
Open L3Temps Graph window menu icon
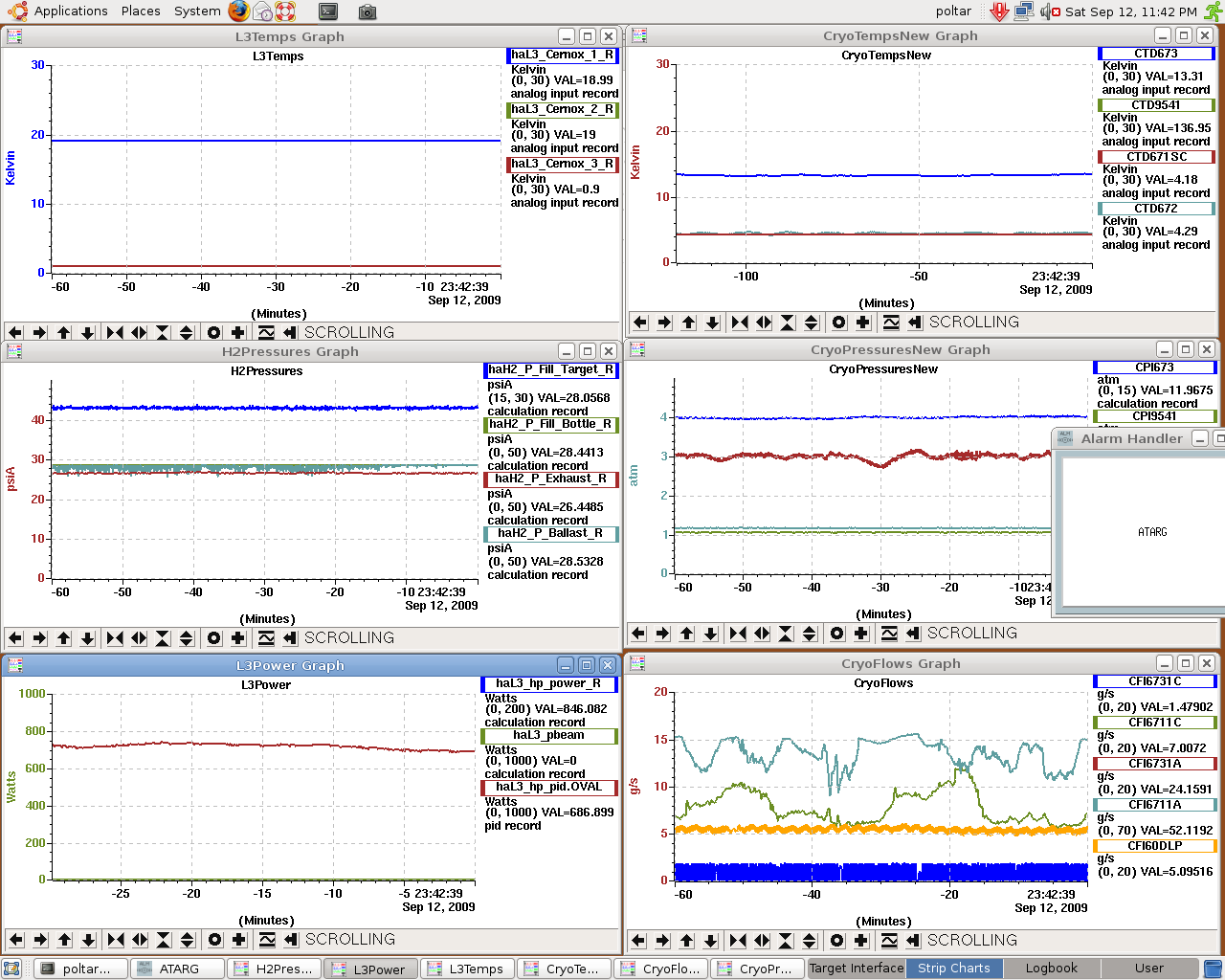point(14,36)
